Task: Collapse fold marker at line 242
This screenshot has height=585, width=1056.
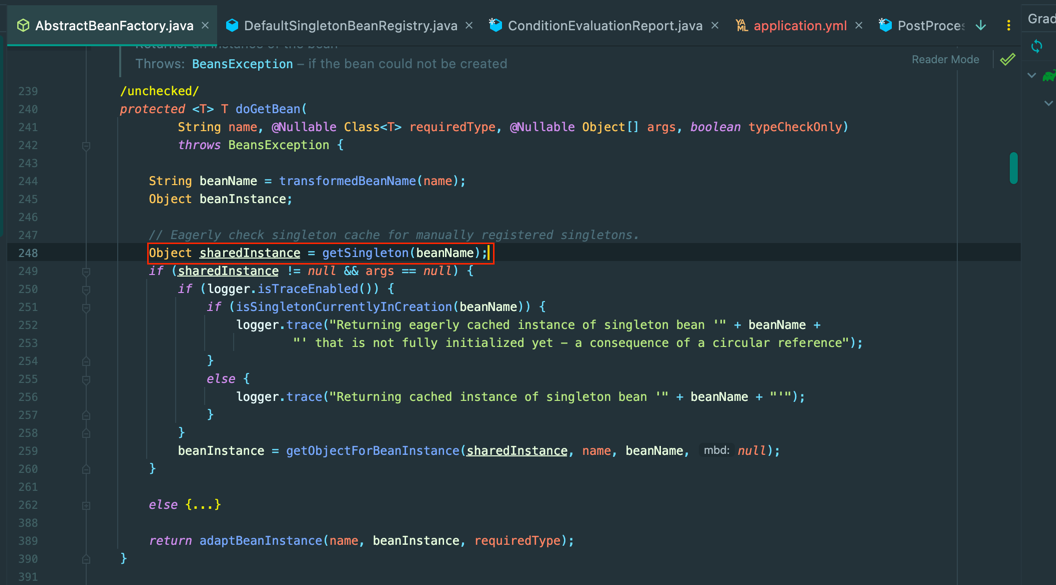Action: click(x=86, y=145)
